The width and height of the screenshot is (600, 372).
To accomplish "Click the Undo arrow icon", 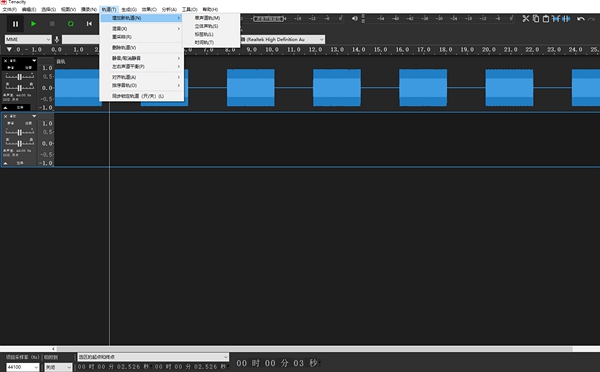I will [580, 18].
